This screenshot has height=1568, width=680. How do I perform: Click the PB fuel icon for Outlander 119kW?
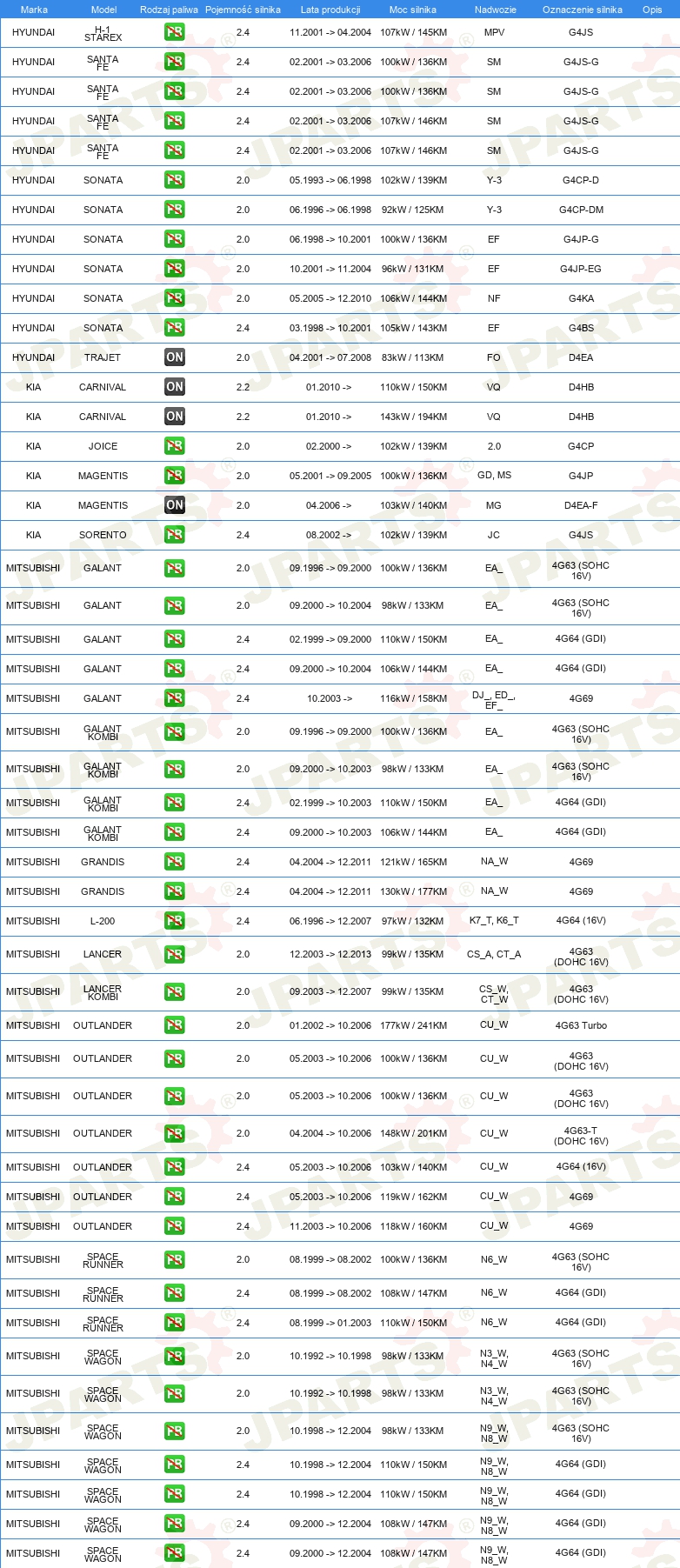174,1197
